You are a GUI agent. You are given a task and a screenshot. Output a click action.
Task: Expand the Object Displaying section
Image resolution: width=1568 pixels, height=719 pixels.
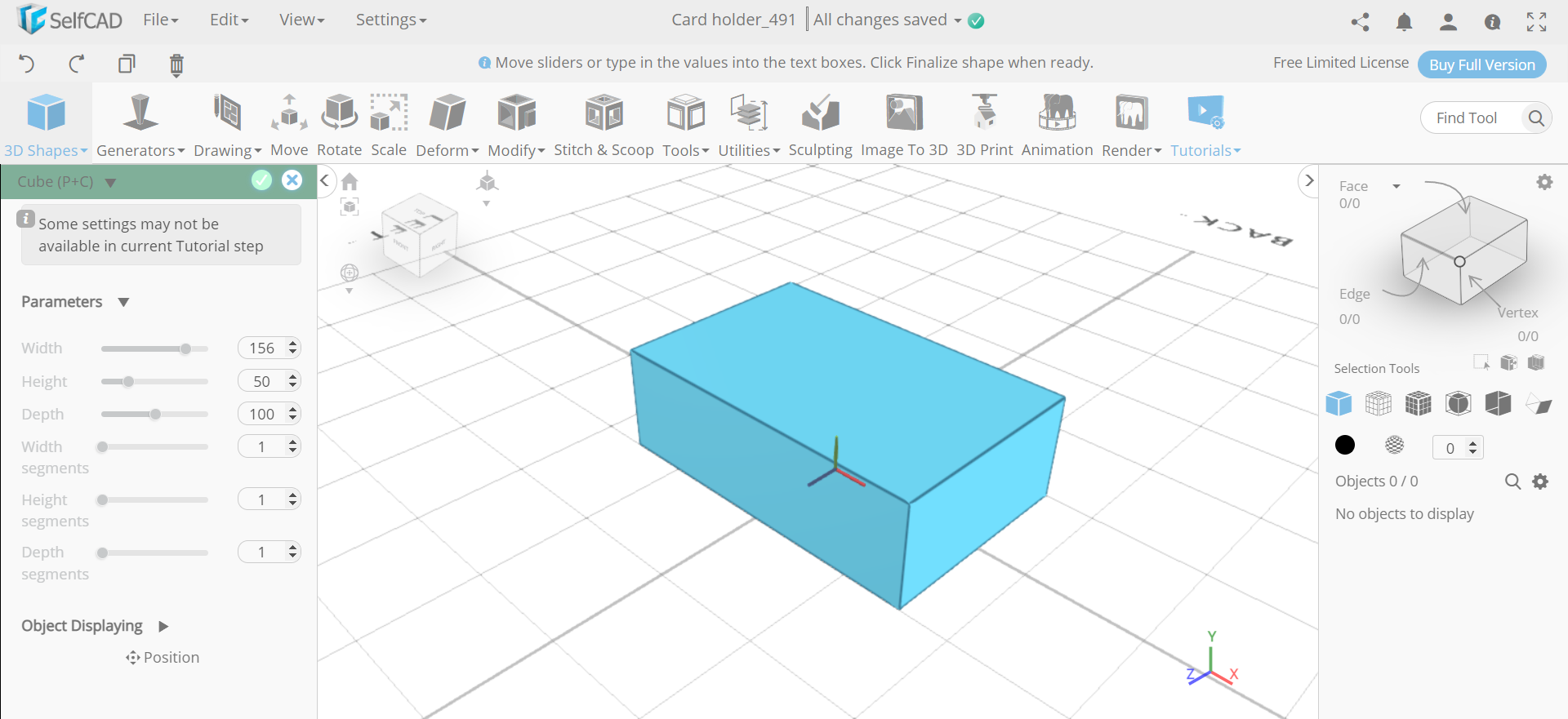click(163, 626)
